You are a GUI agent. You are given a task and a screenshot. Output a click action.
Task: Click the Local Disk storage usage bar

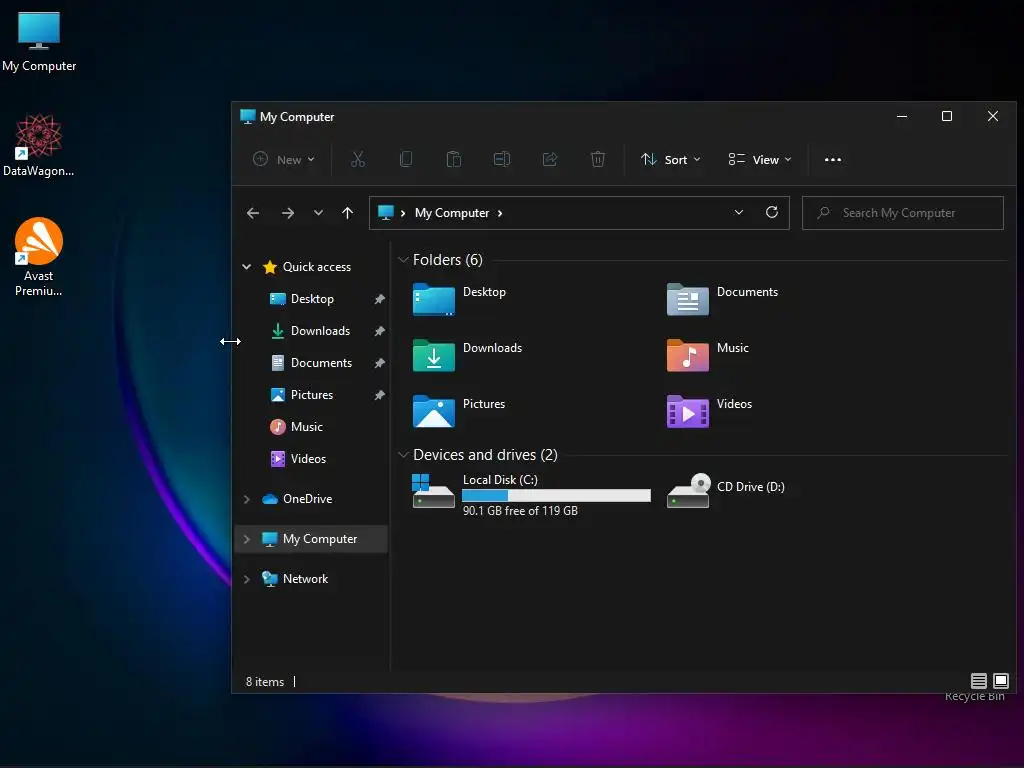point(556,496)
